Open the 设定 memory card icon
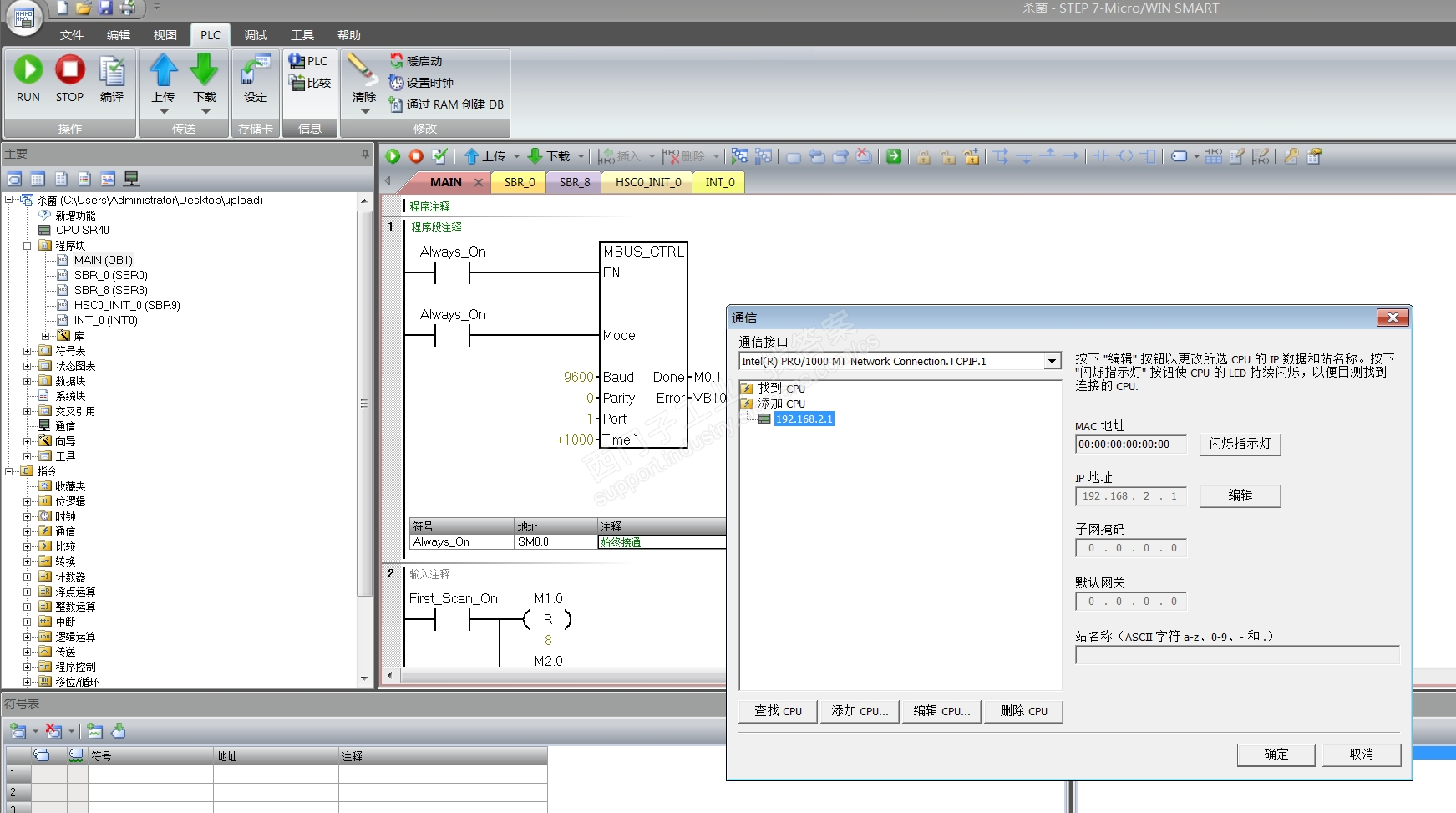Viewport: 1456px width, 813px height. tap(256, 72)
